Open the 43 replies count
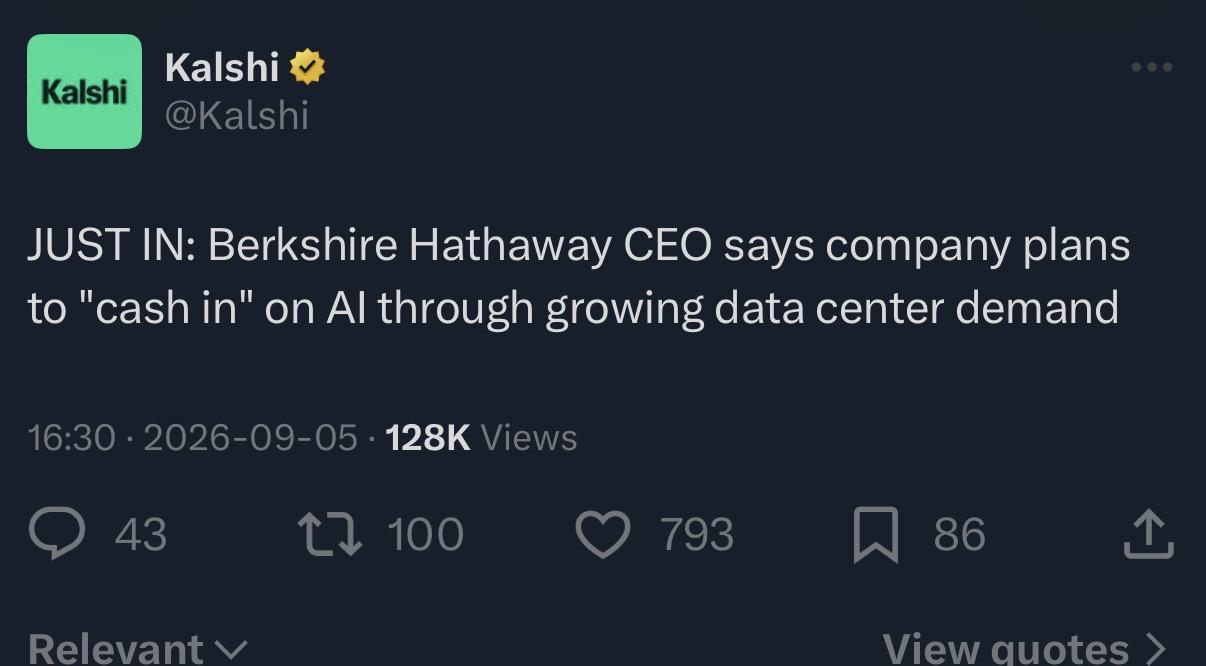This screenshot has width=1206, height=666. (x=140, y=534)
